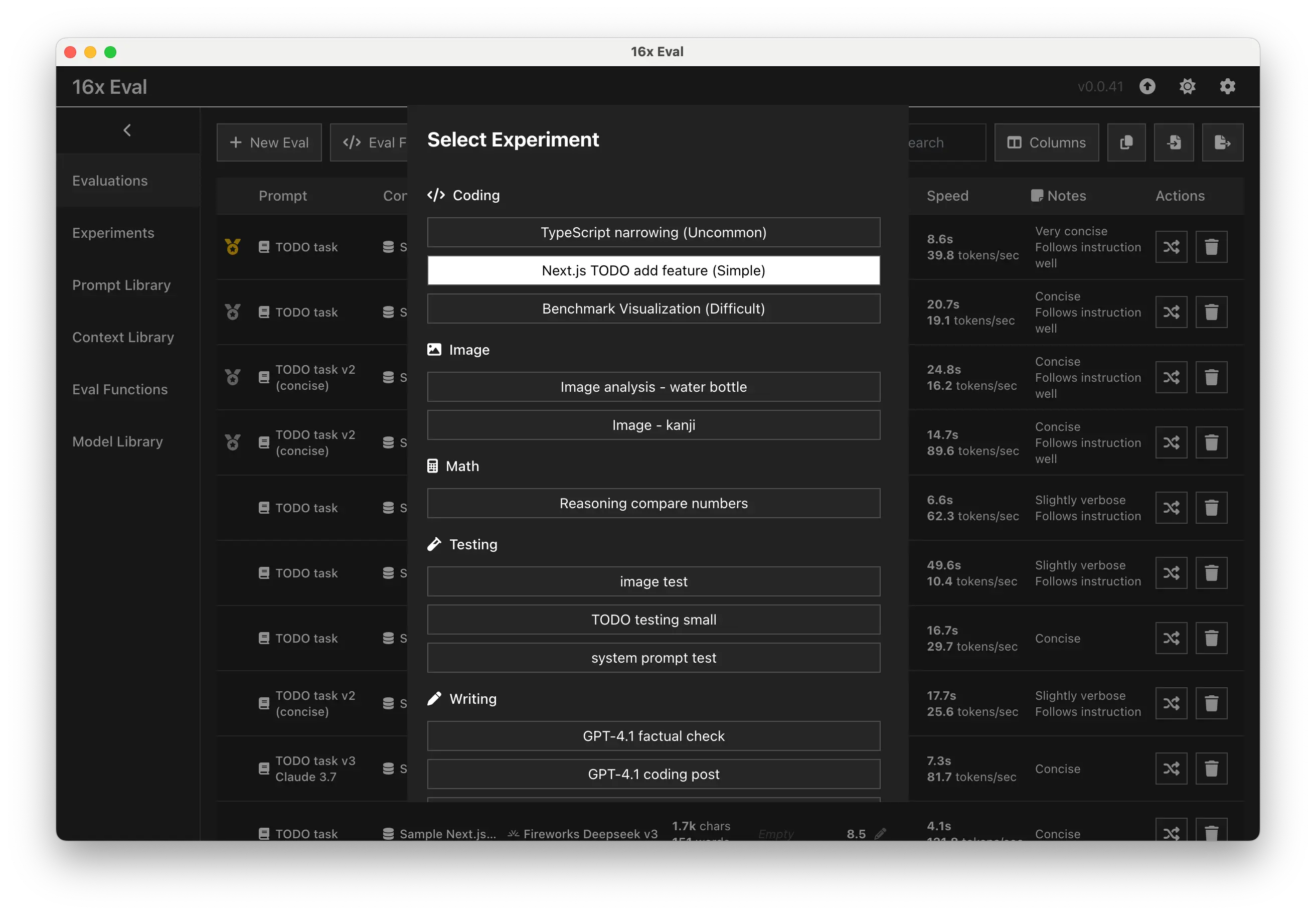1316x915 pixels.
Task: Open the Eval Functions section
Action: [128, 389]
